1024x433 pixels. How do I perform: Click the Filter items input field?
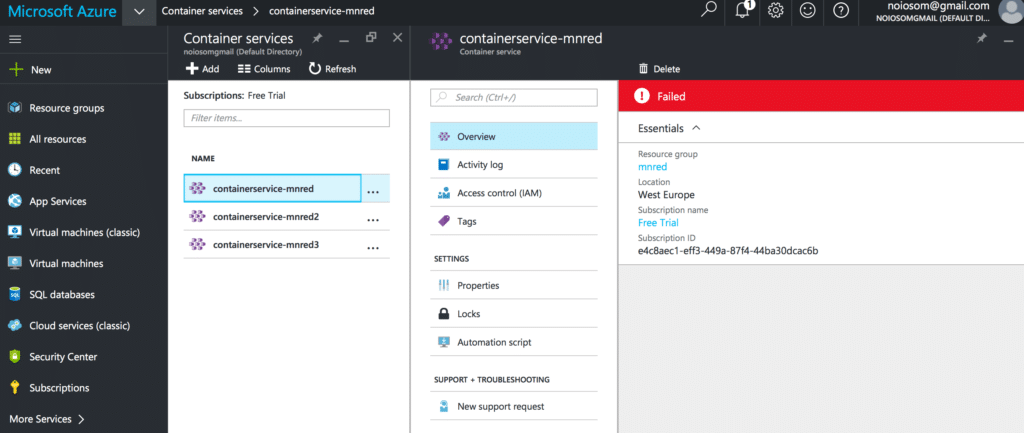[x=287, y=118]
